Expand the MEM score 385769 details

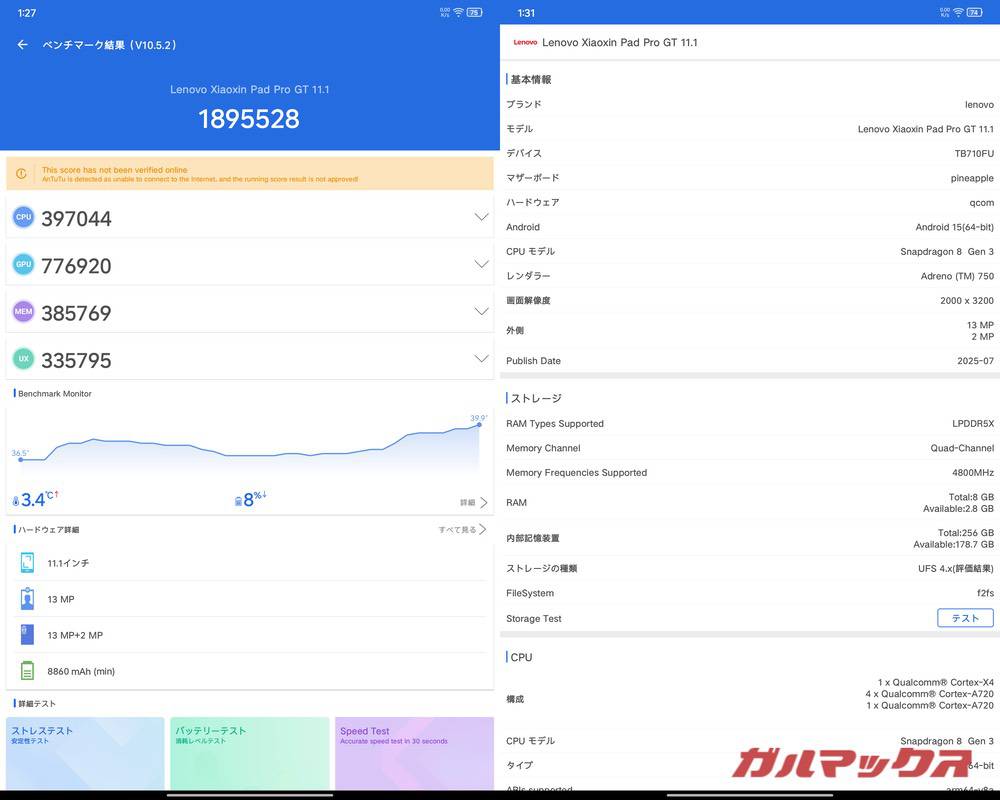pyautogui.click(x=482, y=311)
